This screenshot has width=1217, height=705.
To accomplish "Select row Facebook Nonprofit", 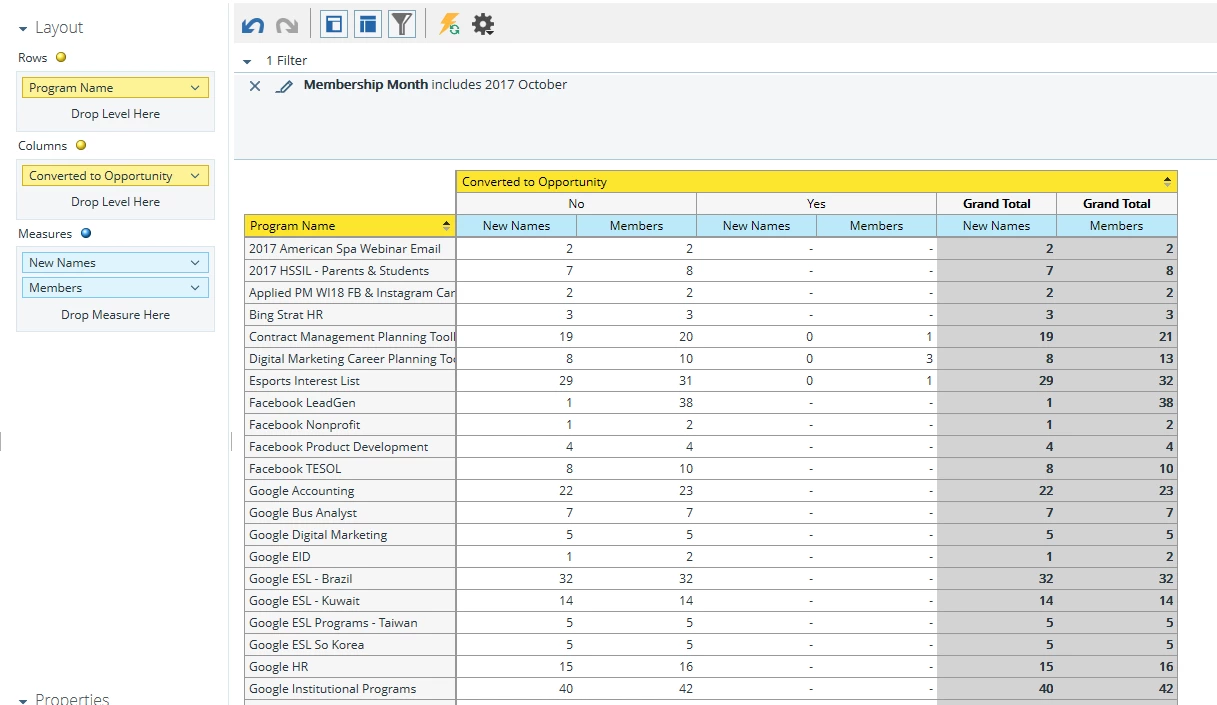I will [x=350, y=425].
